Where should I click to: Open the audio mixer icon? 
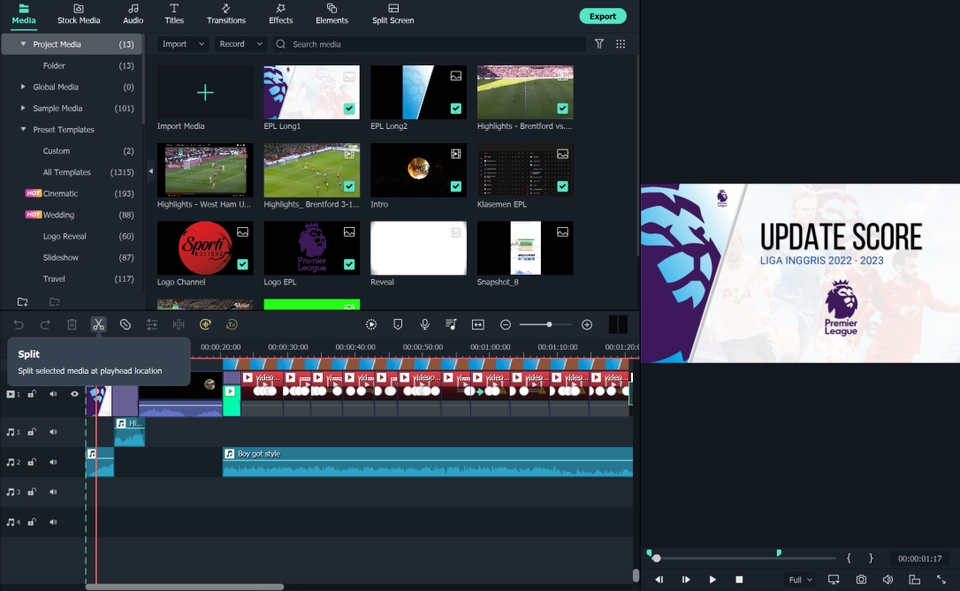click(451, 325)
